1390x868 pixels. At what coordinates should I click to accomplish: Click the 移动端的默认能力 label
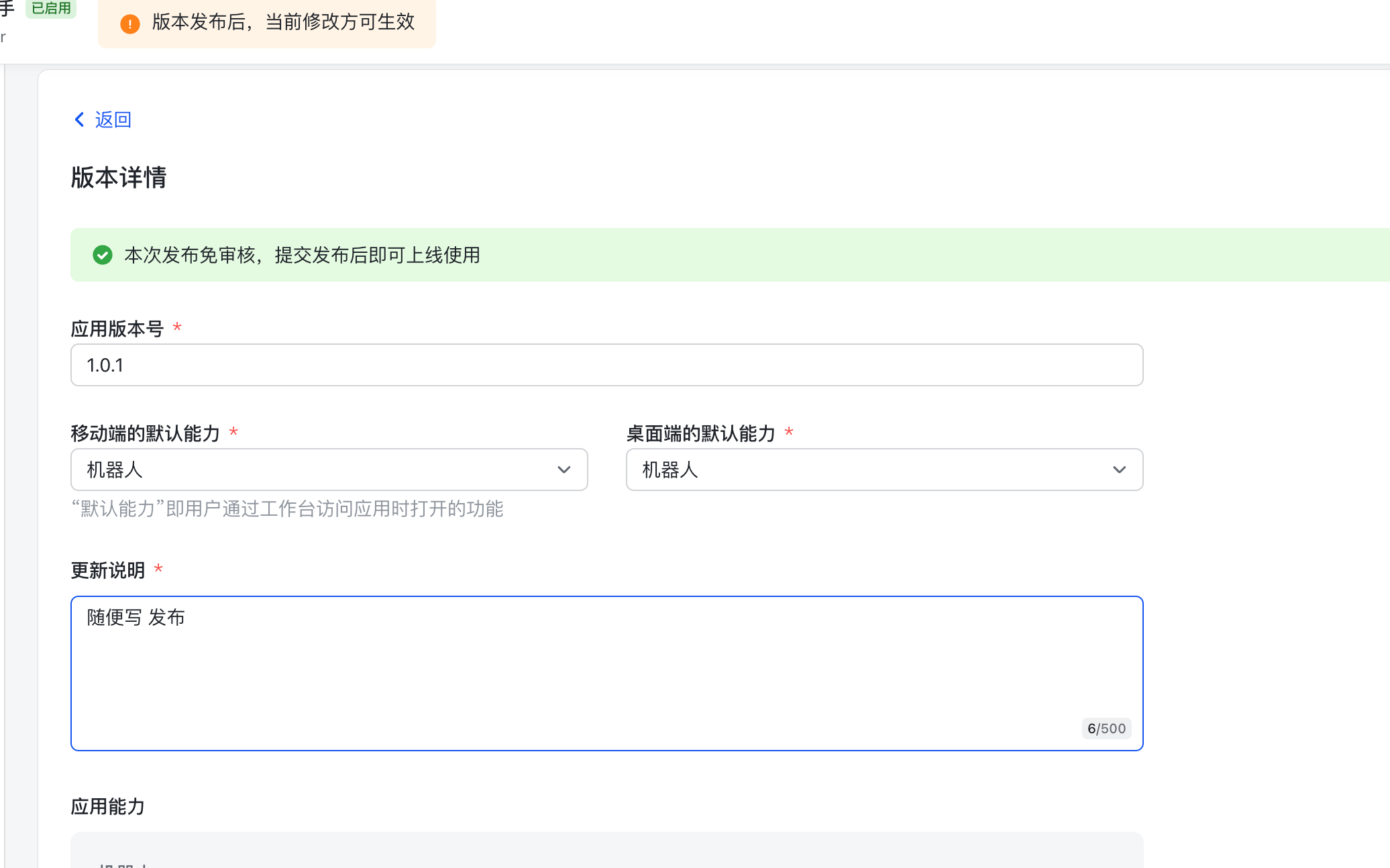click(146, 433)
